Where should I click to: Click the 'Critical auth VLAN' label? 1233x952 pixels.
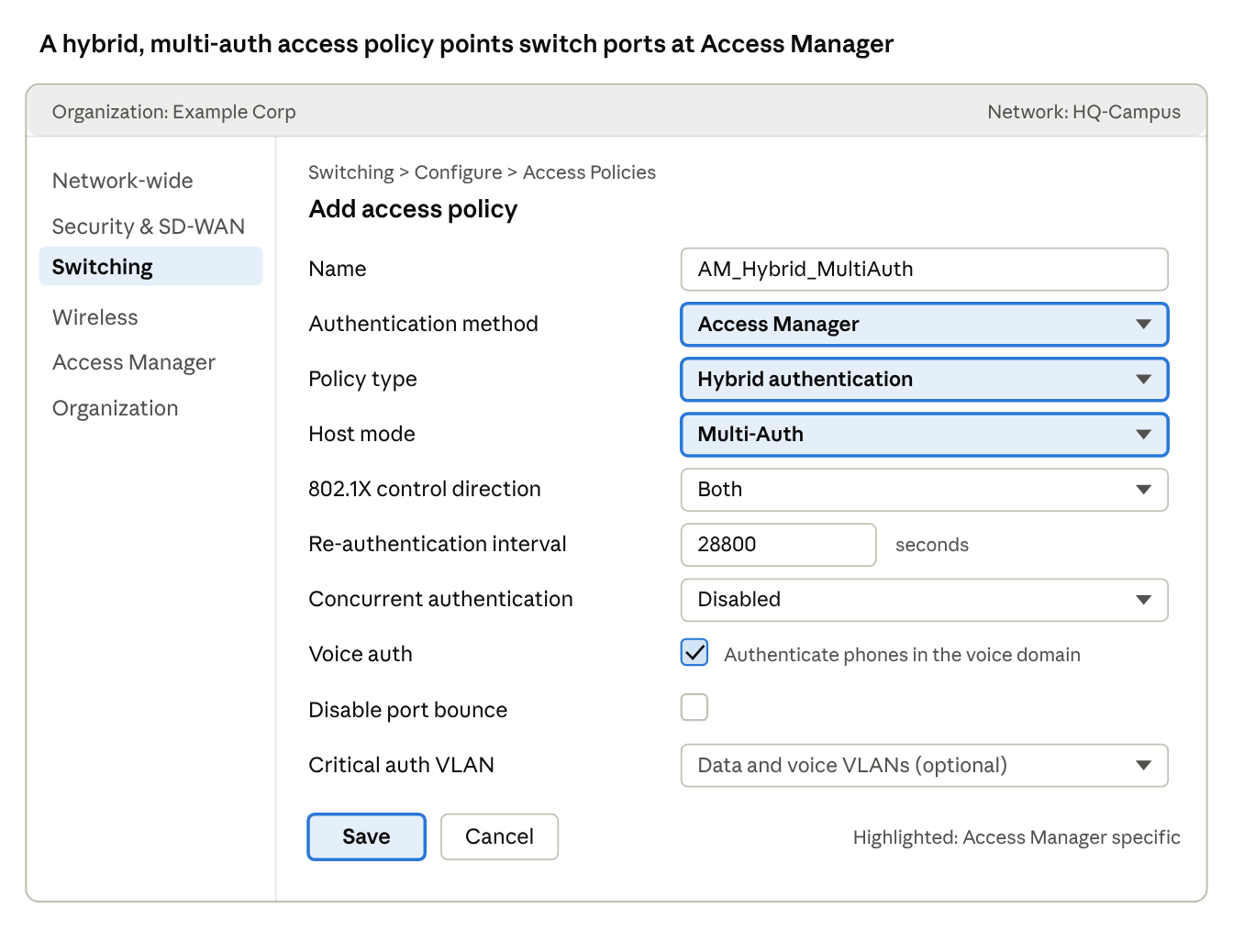point(401,765)
